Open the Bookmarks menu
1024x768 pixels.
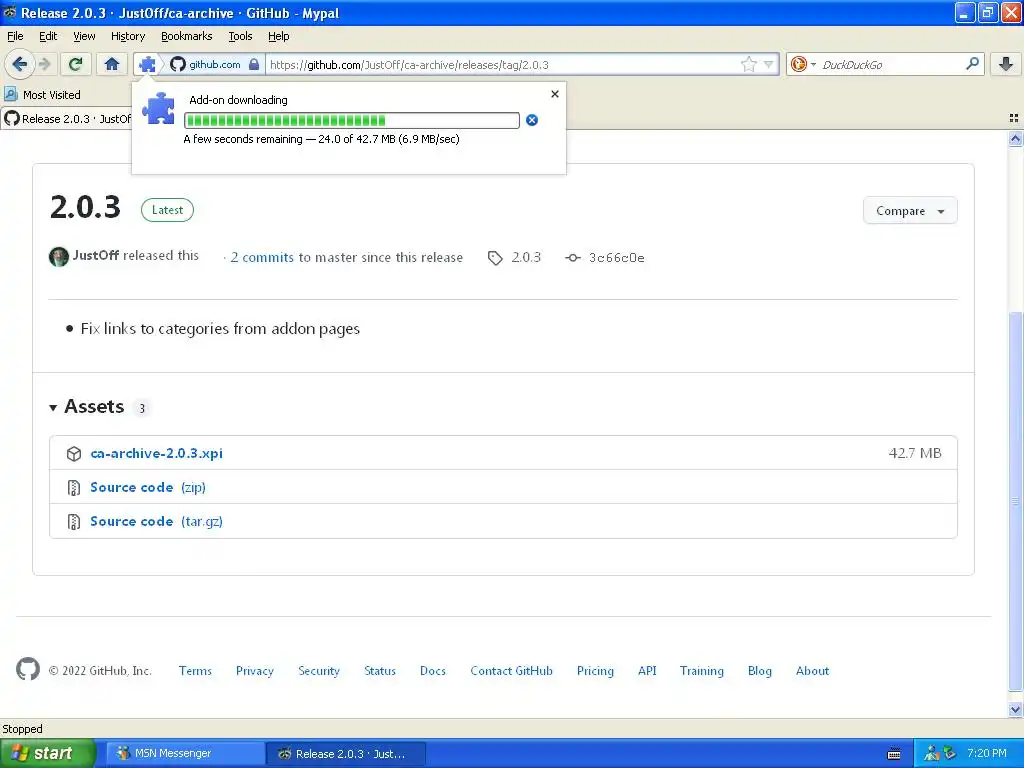coord(186,36)
